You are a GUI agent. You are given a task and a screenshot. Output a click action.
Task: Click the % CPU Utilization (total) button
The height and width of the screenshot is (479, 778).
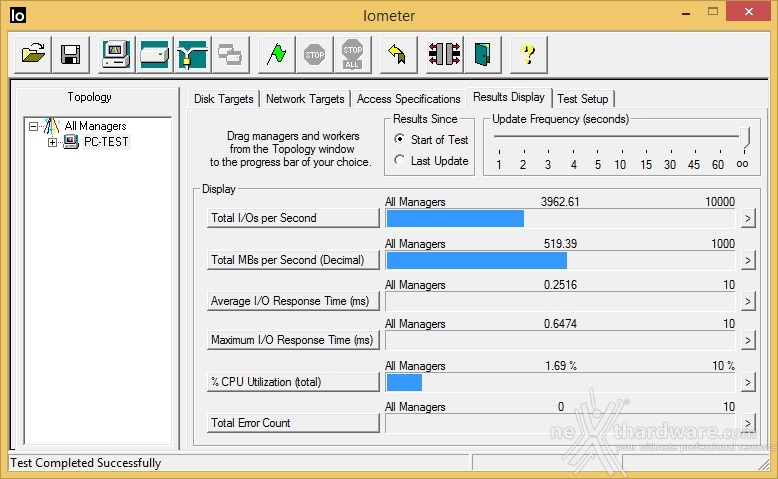293,382
